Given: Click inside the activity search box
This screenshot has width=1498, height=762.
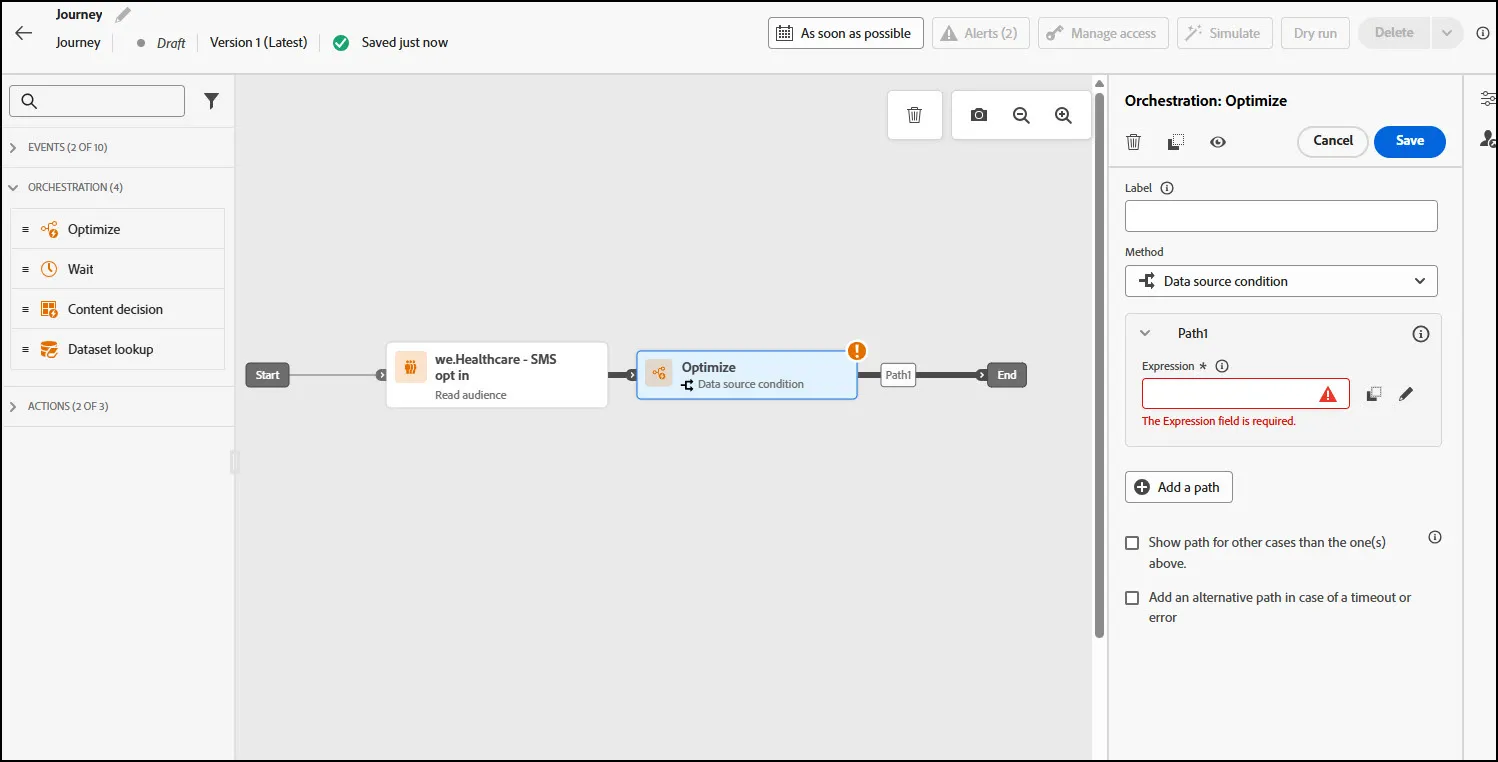Looking at the screenshot, I should click(x=97, y=101).
